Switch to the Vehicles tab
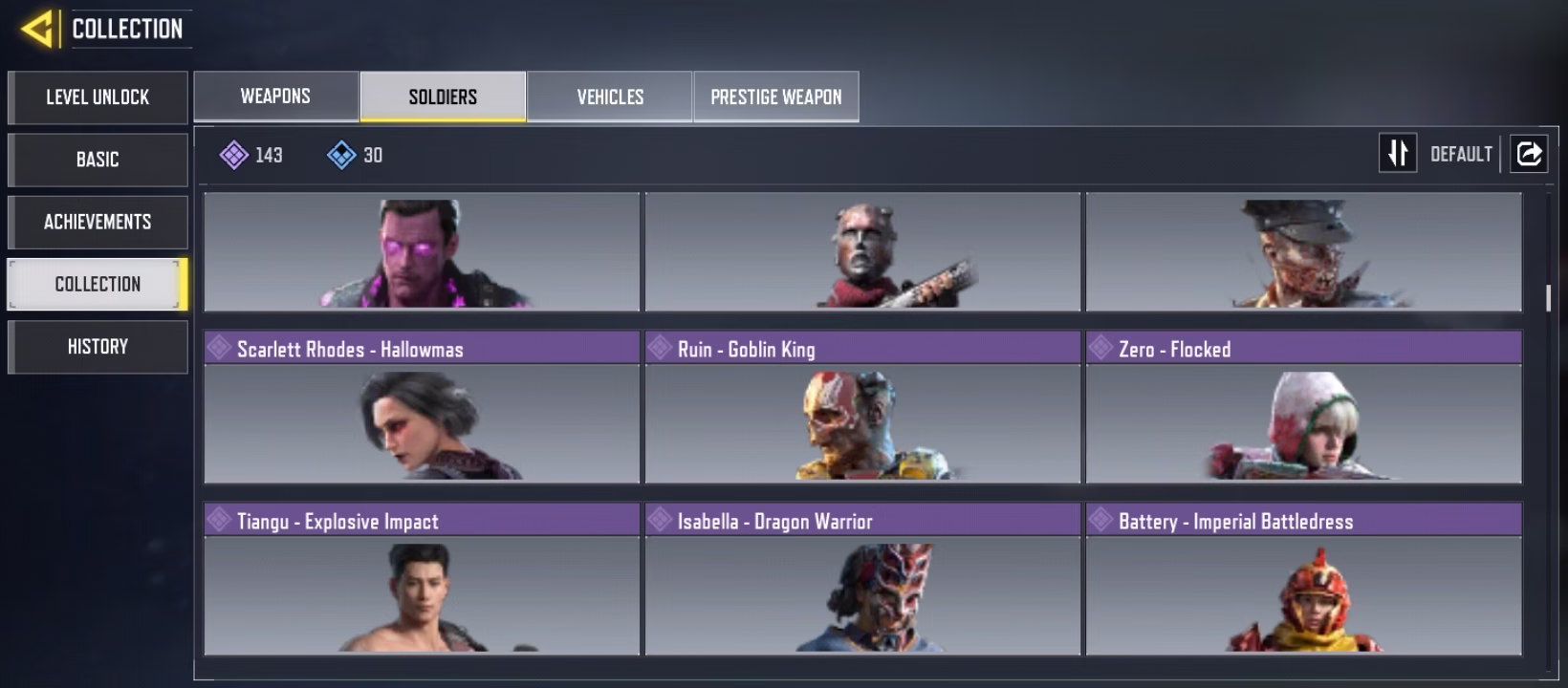The image size is (1568, 688). tap(610, 97)
